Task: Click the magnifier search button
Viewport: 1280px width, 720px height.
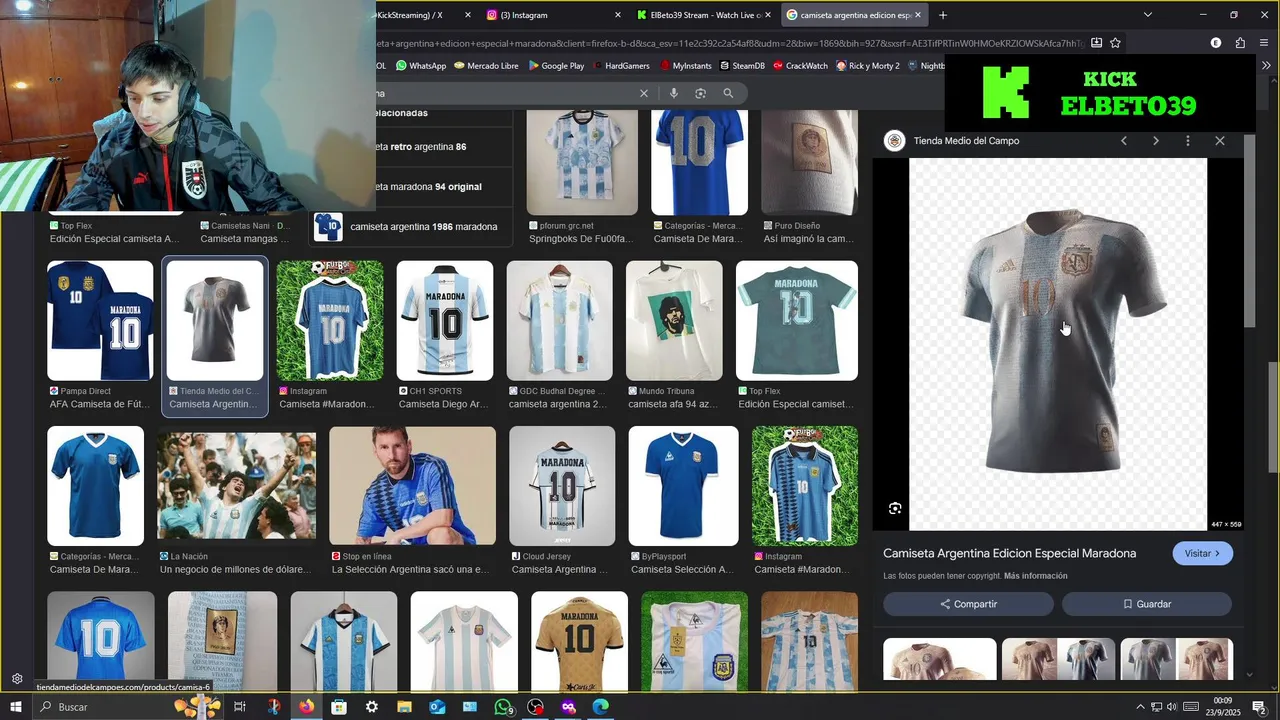Action: click(728, 93)
